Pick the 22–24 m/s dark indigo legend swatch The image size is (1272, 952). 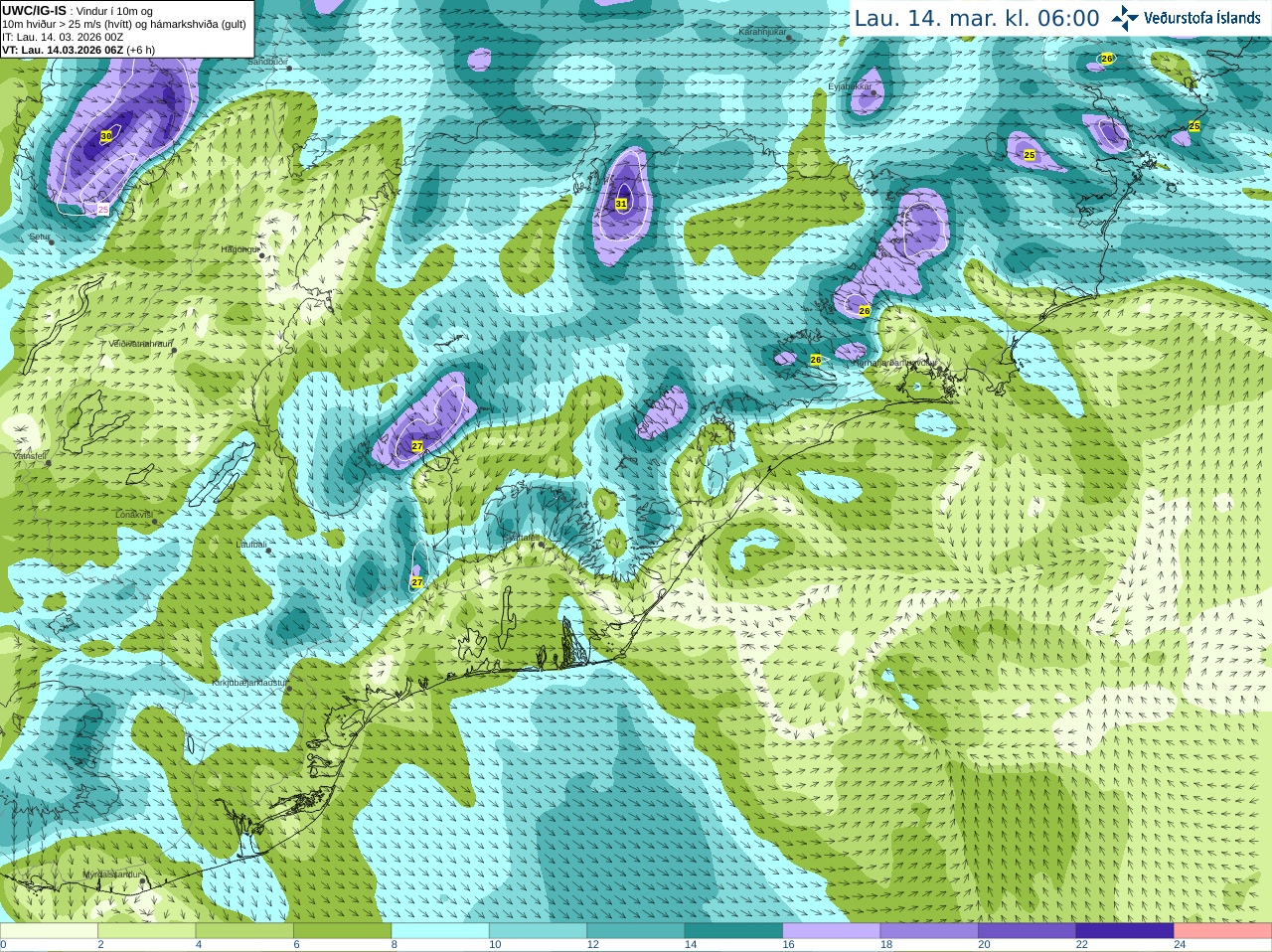(1126, 931)
